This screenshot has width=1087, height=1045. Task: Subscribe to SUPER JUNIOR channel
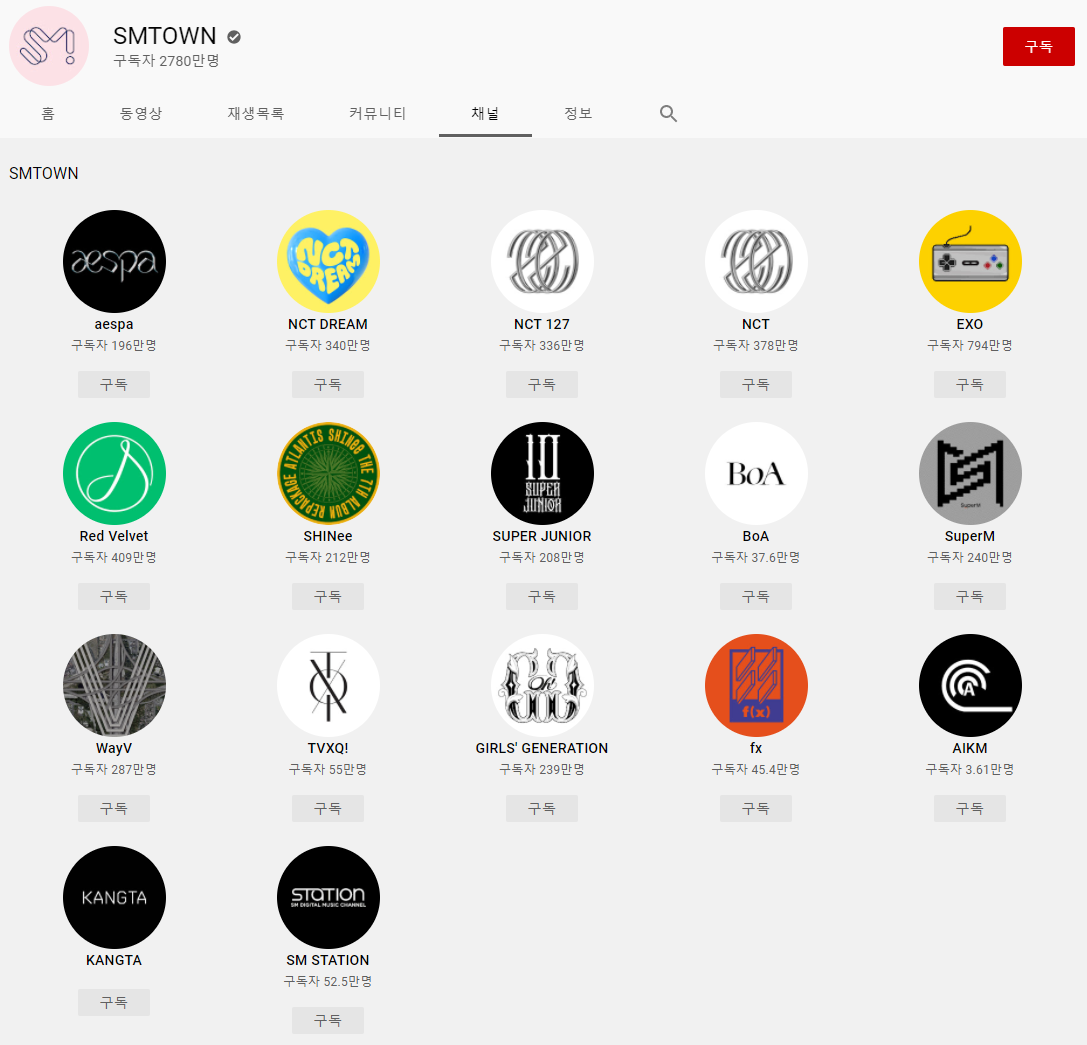click(542, 596)
